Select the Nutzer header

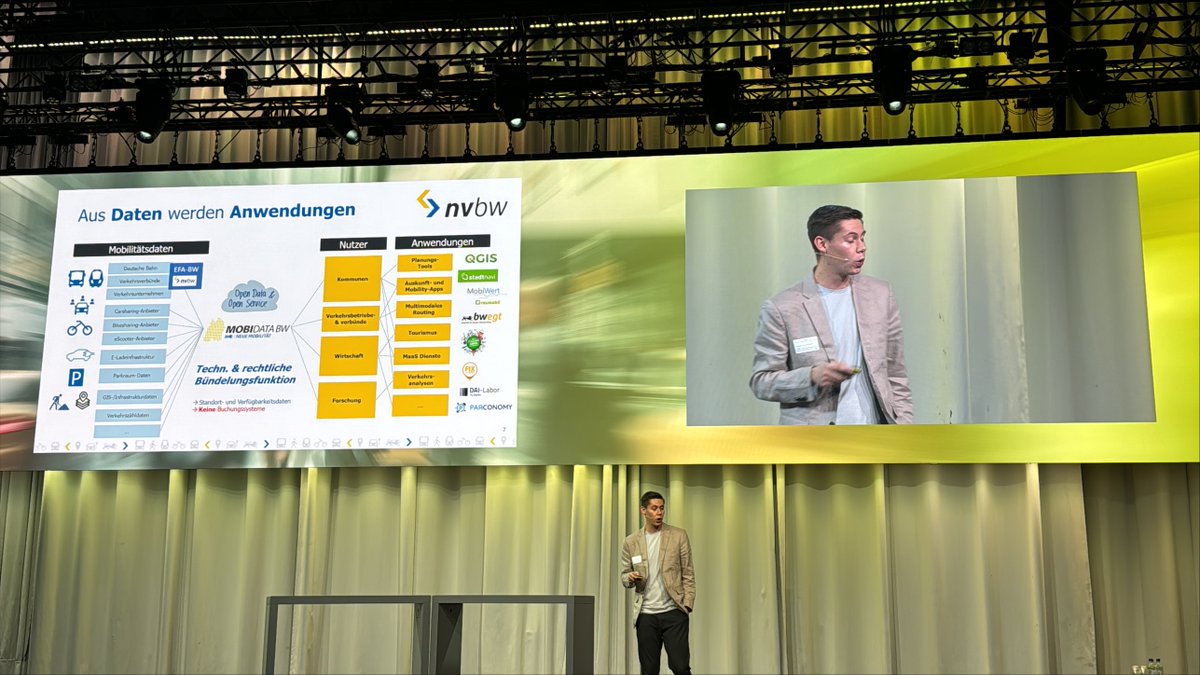pos(353,244)
